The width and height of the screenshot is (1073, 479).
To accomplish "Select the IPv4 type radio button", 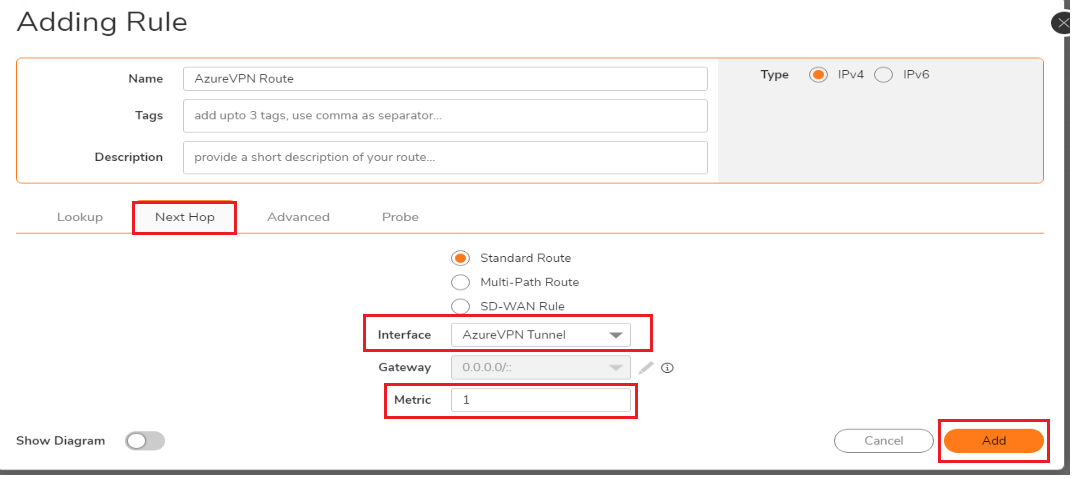I will pyautogui.click(x=818, y=75).
